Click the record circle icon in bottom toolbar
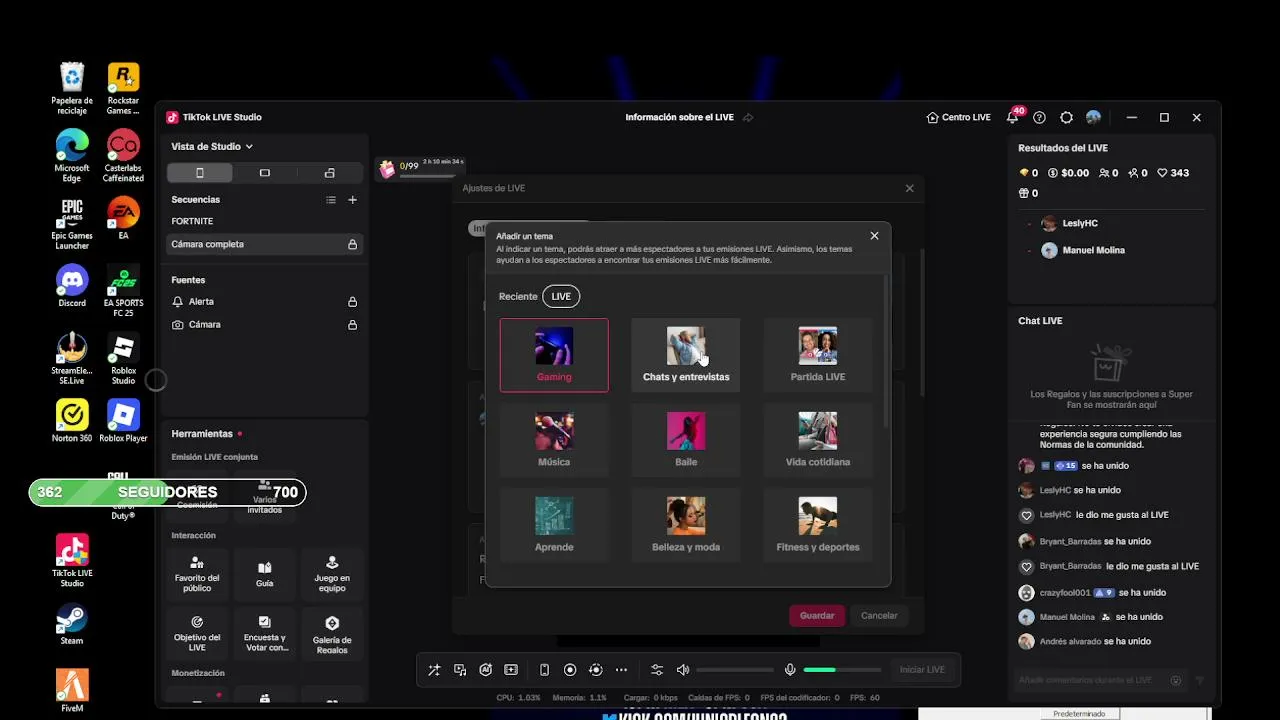 coord(570,670)
